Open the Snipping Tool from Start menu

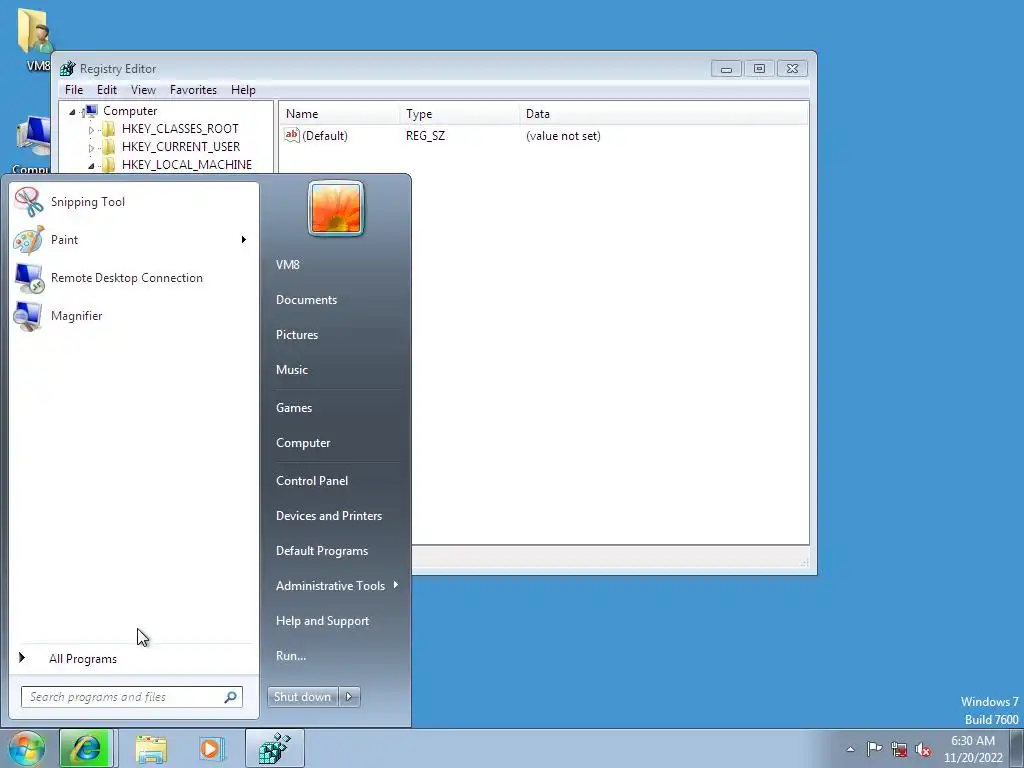pos(134,202)
